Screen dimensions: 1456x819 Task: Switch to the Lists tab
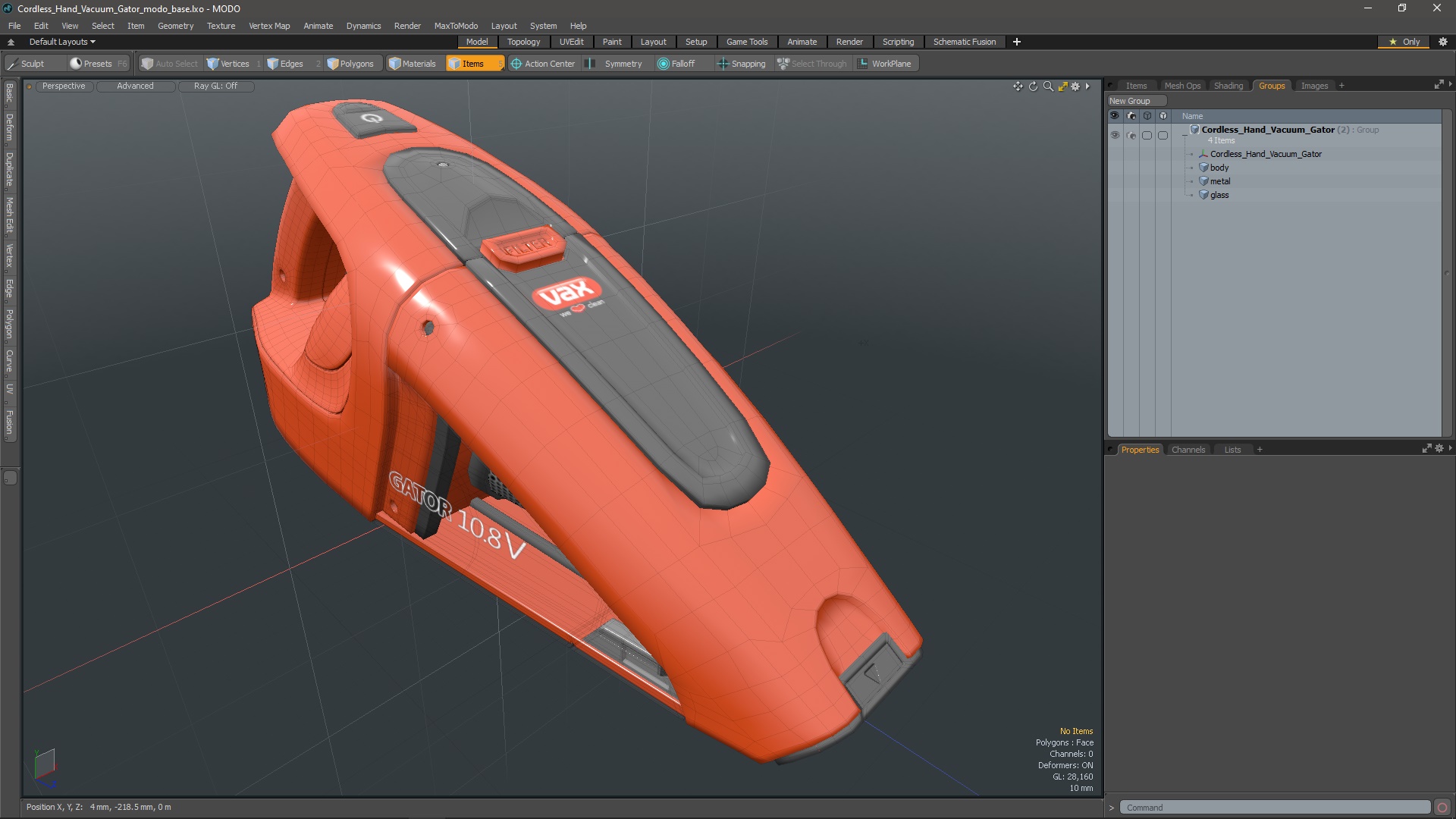(x=1232, y=450)
